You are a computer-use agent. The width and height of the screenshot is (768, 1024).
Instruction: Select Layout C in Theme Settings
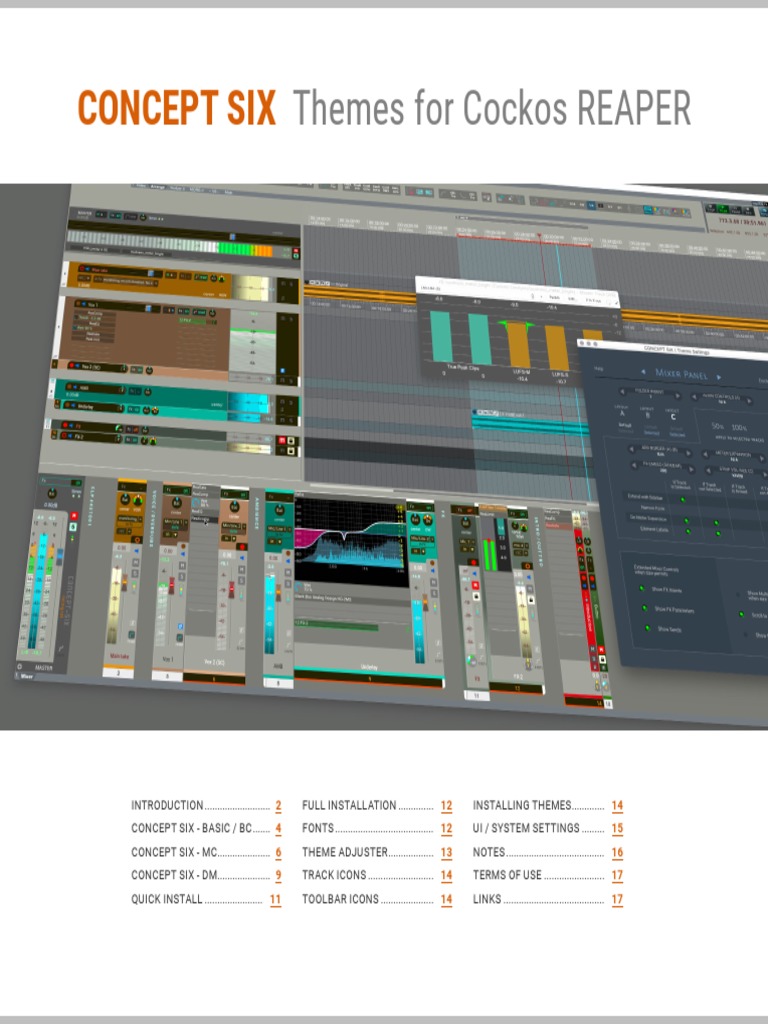click(673, 416)
